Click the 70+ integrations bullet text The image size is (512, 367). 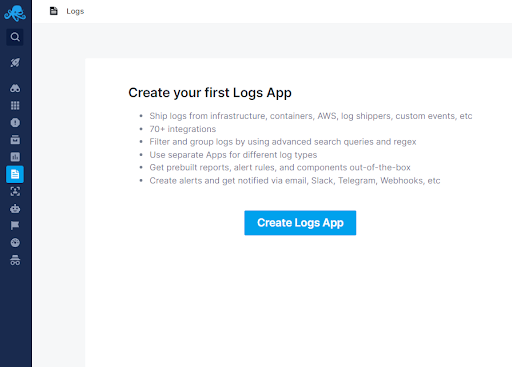click(183, 129)
